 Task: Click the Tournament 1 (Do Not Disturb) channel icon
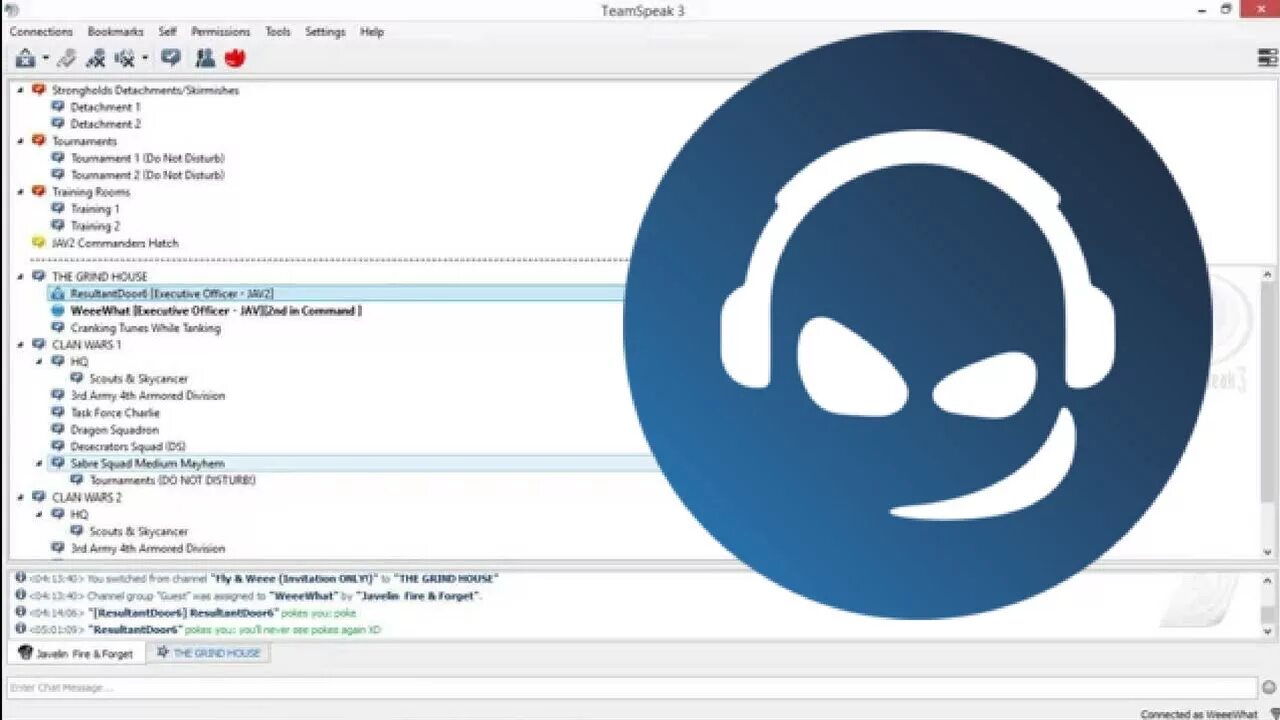(58, 158)
